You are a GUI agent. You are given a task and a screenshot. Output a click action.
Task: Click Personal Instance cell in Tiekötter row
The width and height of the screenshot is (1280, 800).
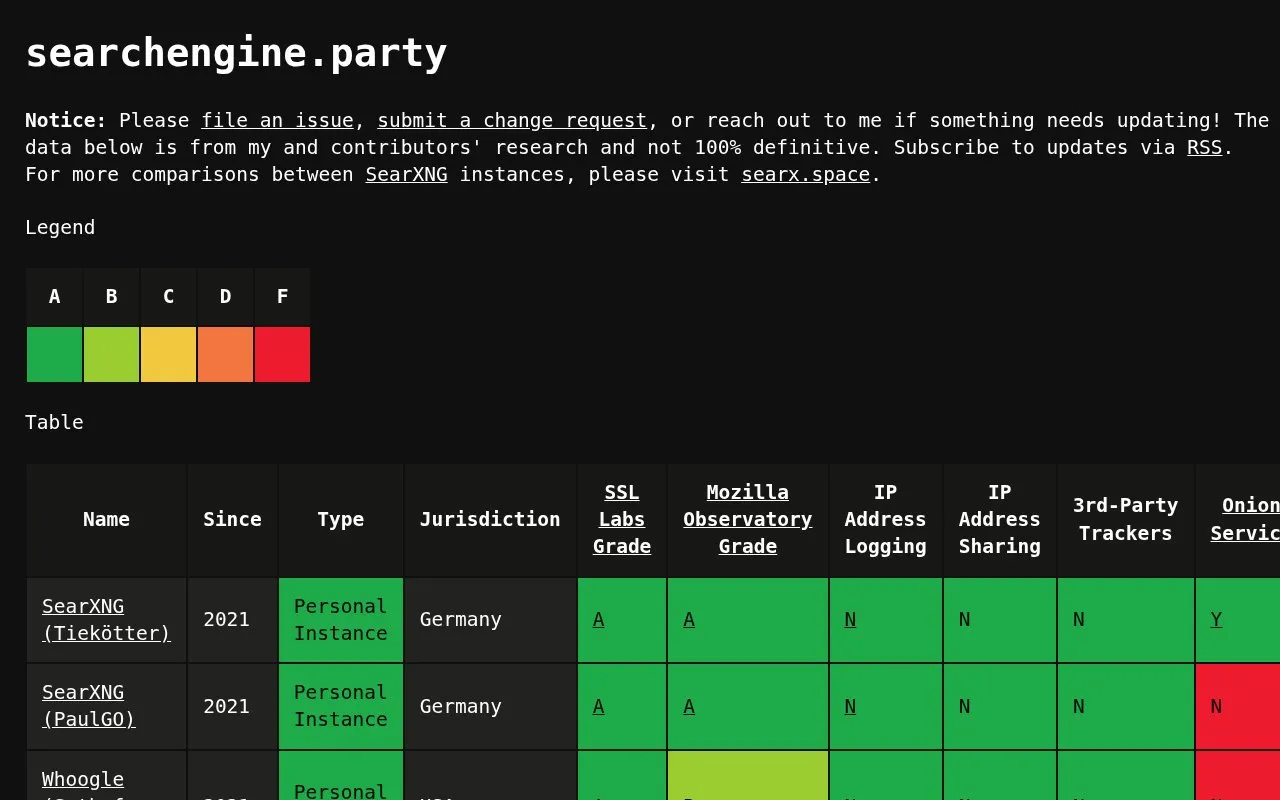341,620
